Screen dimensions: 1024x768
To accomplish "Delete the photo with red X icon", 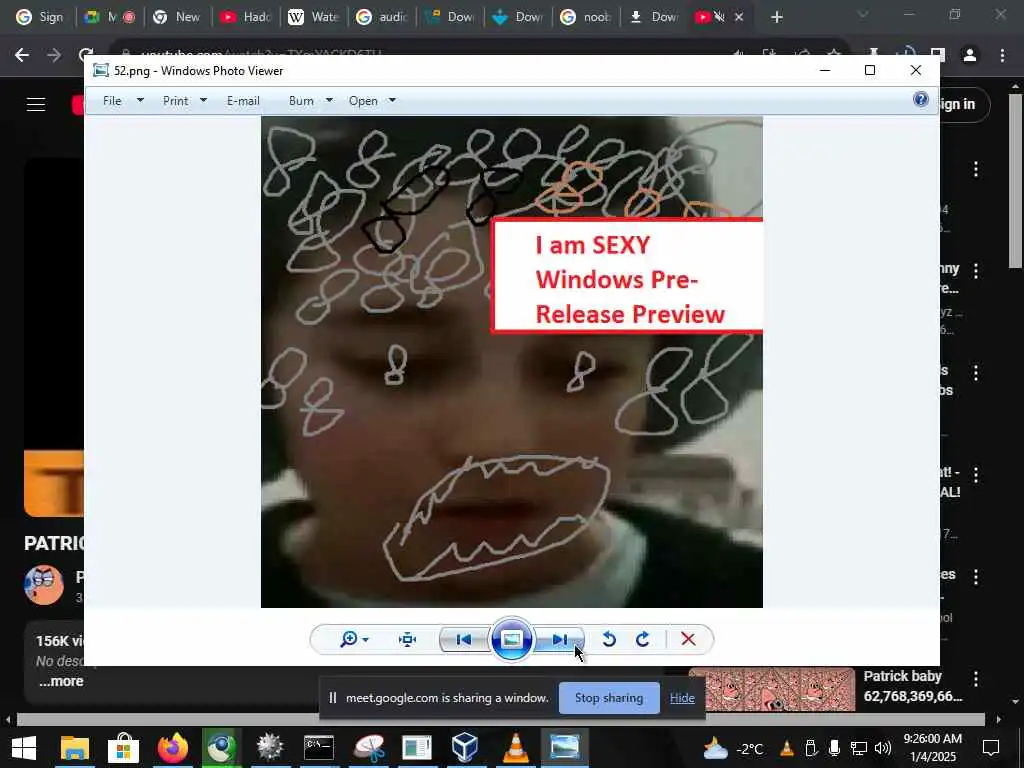I will (688, 639).
